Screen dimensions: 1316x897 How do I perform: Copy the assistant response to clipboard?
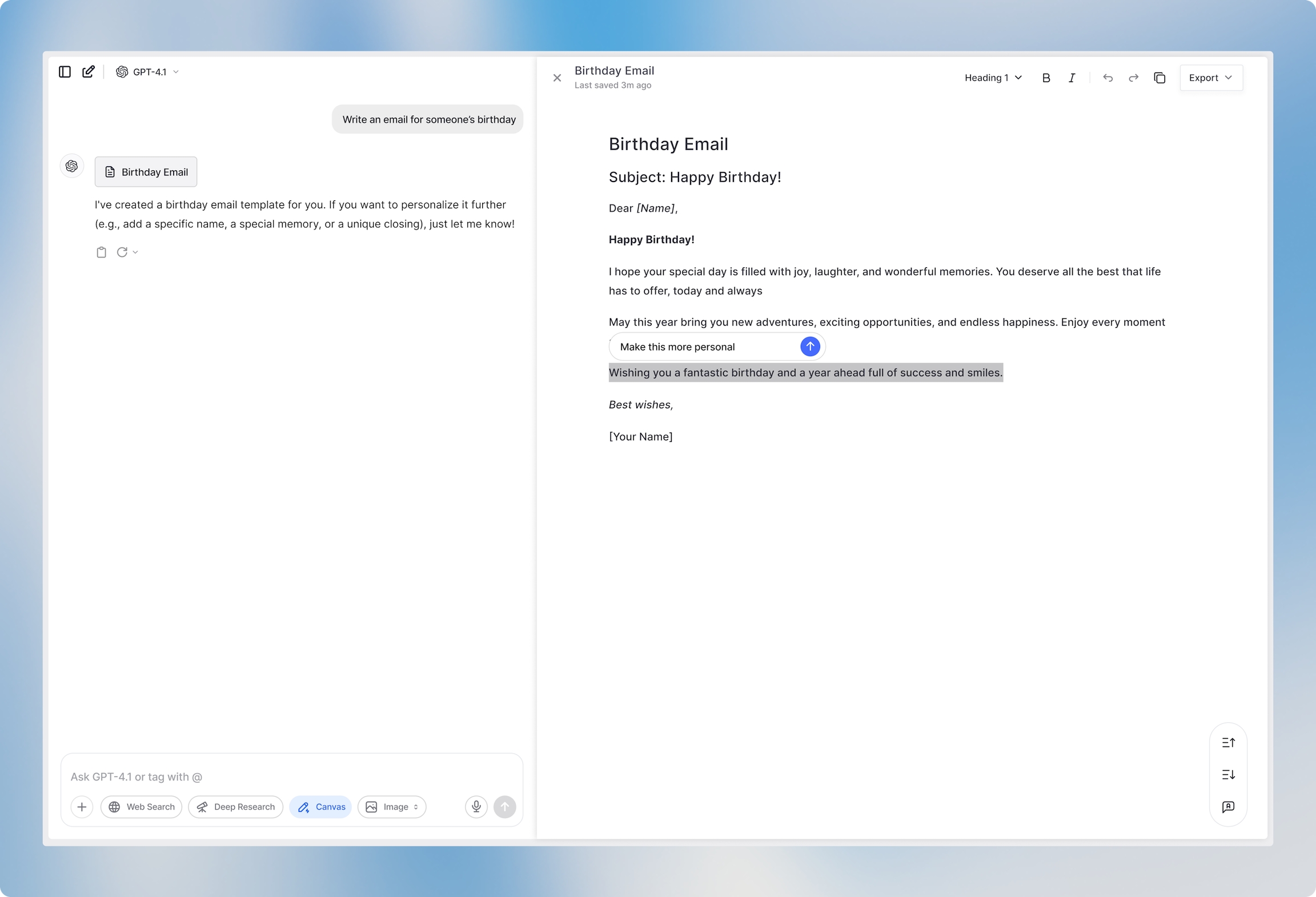click(x=101, y=252)
